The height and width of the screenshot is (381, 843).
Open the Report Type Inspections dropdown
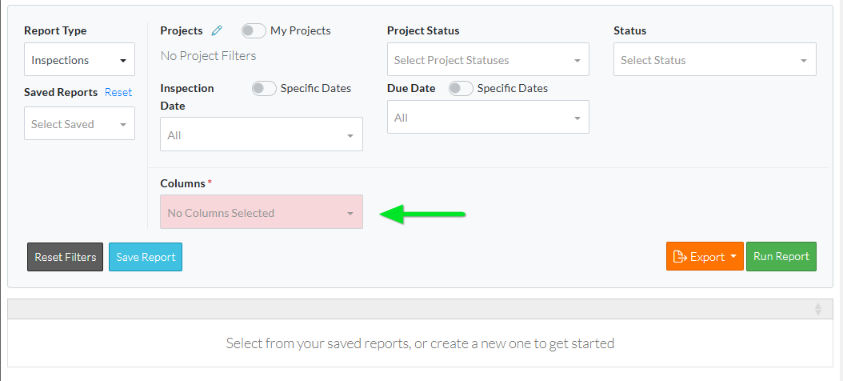pos(80,59)
